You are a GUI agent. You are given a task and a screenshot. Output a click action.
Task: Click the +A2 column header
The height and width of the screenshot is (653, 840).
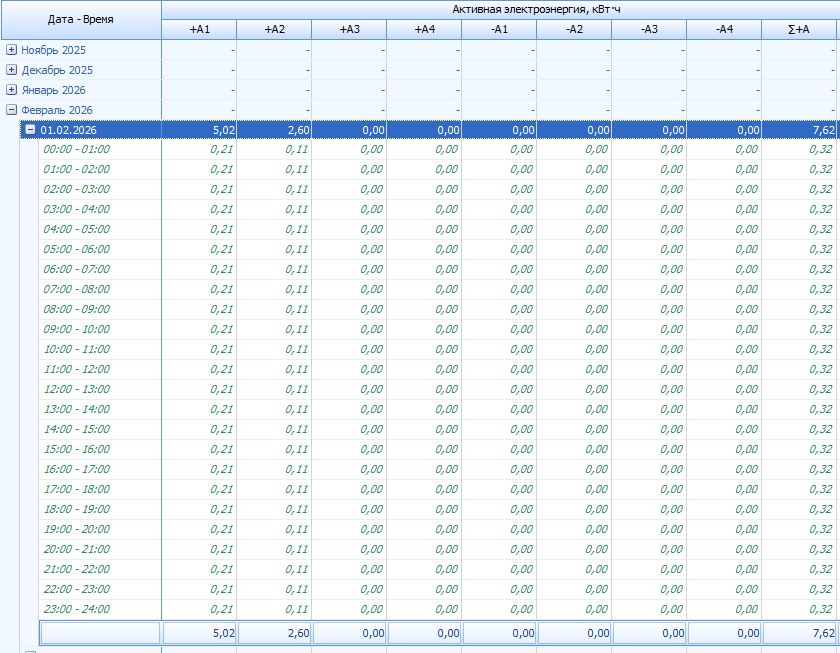pyautogui.click(x=274, y=29)
